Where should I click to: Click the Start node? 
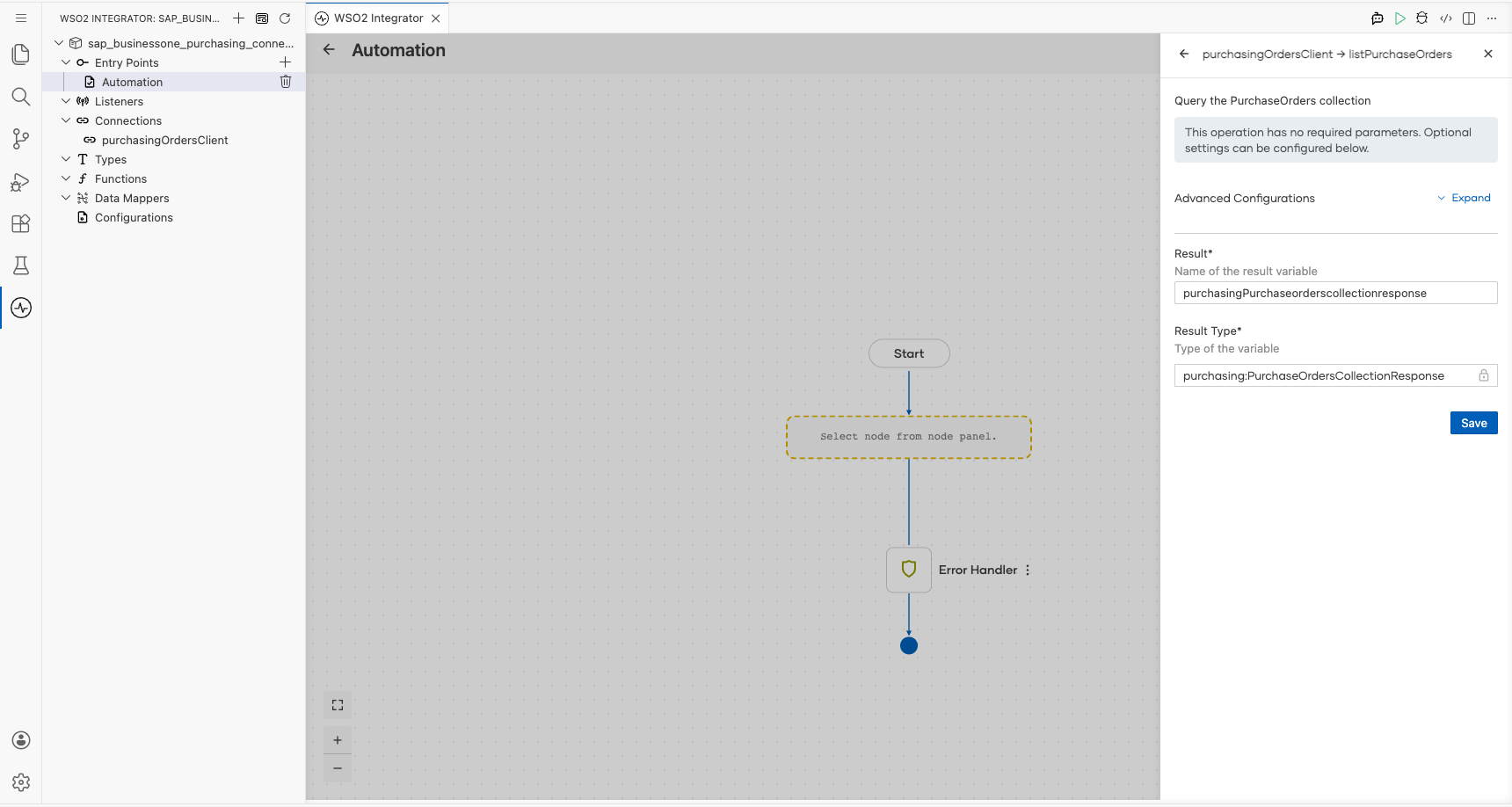pyautogui.click(x=909, y=353)
